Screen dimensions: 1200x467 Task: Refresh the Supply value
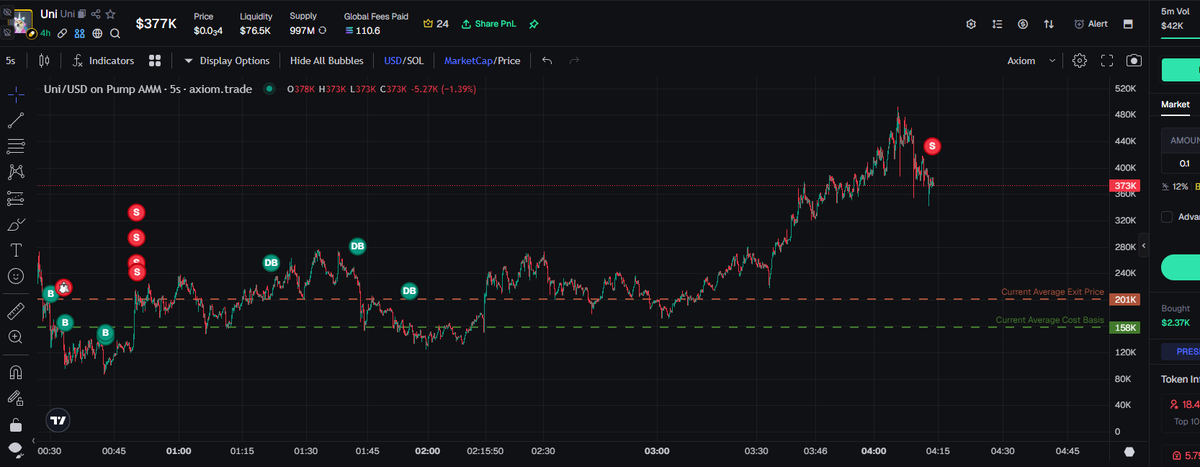pyautogui.click(x=322, y=30)
